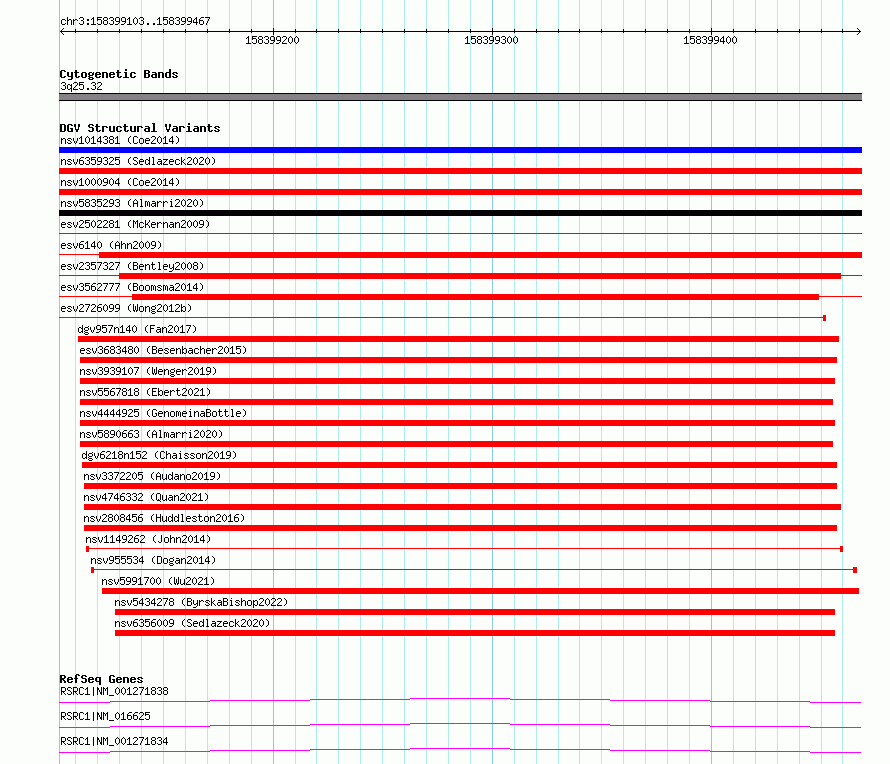Viewport: 890px width, 764px height.
Task: Click esv2726099 (Wong2012b) label
Action: click(x=126, y=308)
